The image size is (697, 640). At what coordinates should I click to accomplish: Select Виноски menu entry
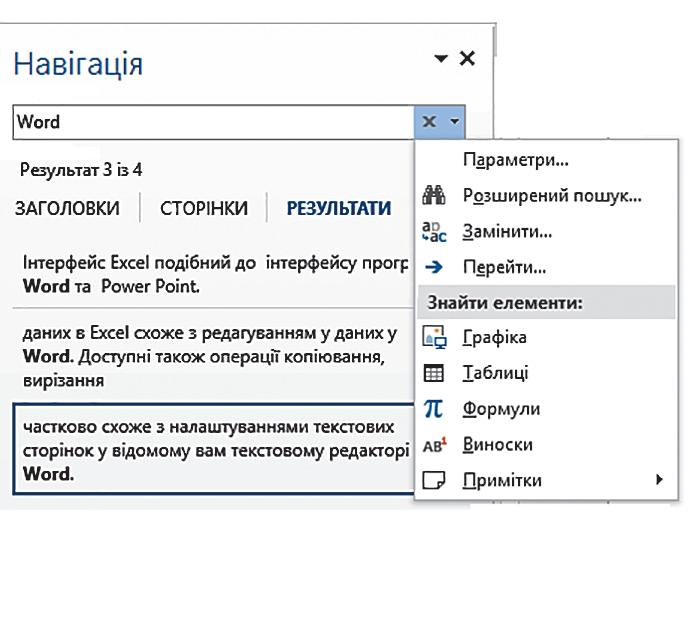coord(546,445)
